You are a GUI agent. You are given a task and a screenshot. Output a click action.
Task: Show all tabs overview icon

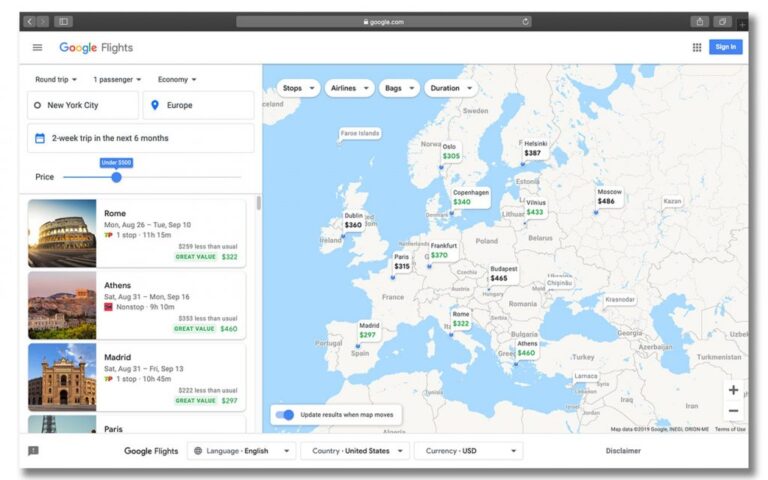click(x=722, y=22)
